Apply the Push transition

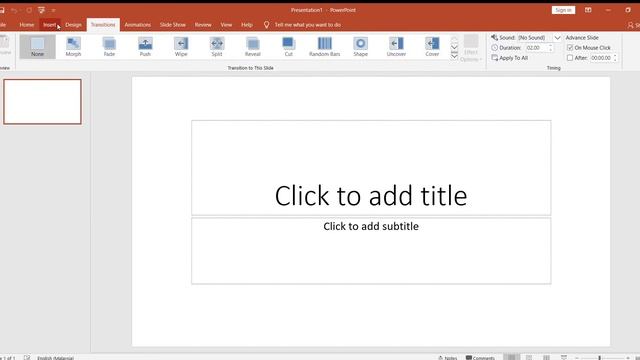tap(145, 47)
